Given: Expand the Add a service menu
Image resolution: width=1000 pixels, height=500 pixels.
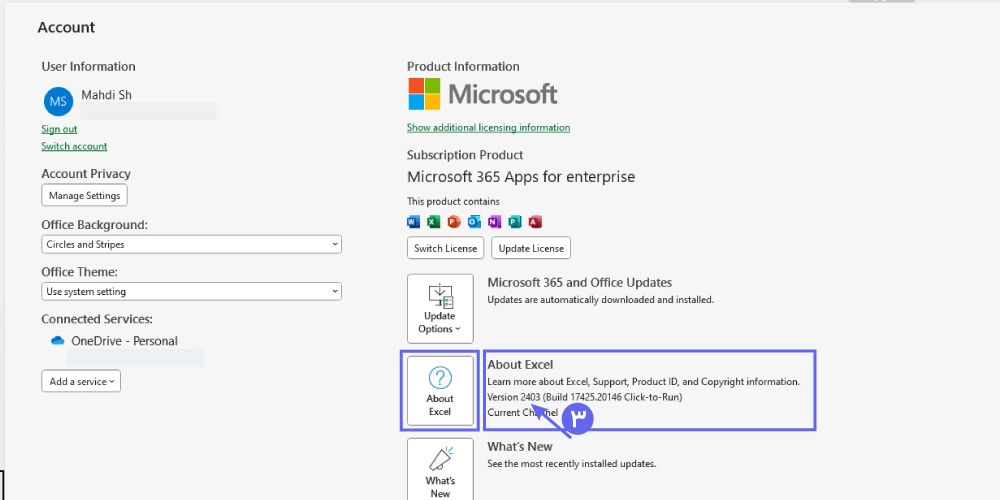Looking at the screenshot, I should pyautogui.click(x=81, y=381).
